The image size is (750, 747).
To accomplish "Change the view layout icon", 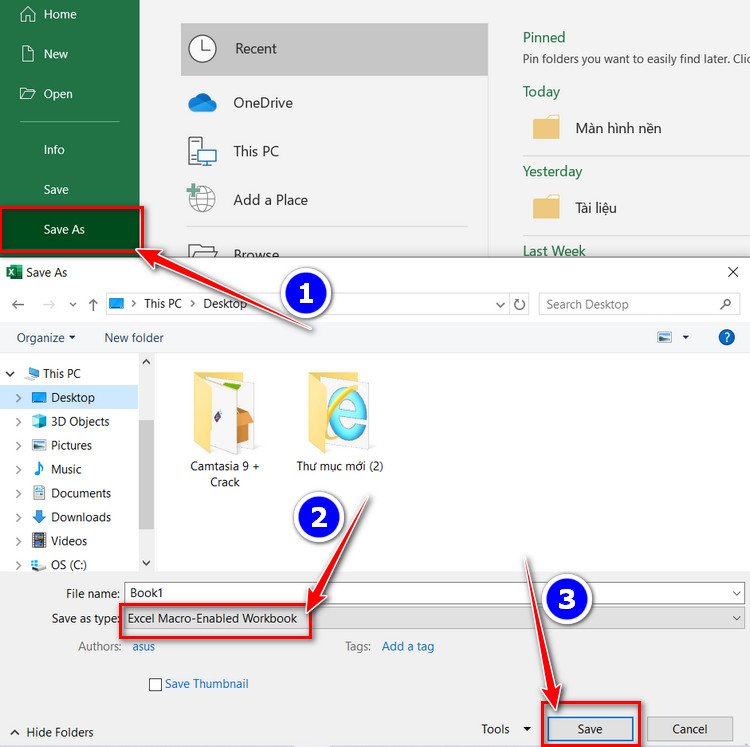I will pos(665,338).
